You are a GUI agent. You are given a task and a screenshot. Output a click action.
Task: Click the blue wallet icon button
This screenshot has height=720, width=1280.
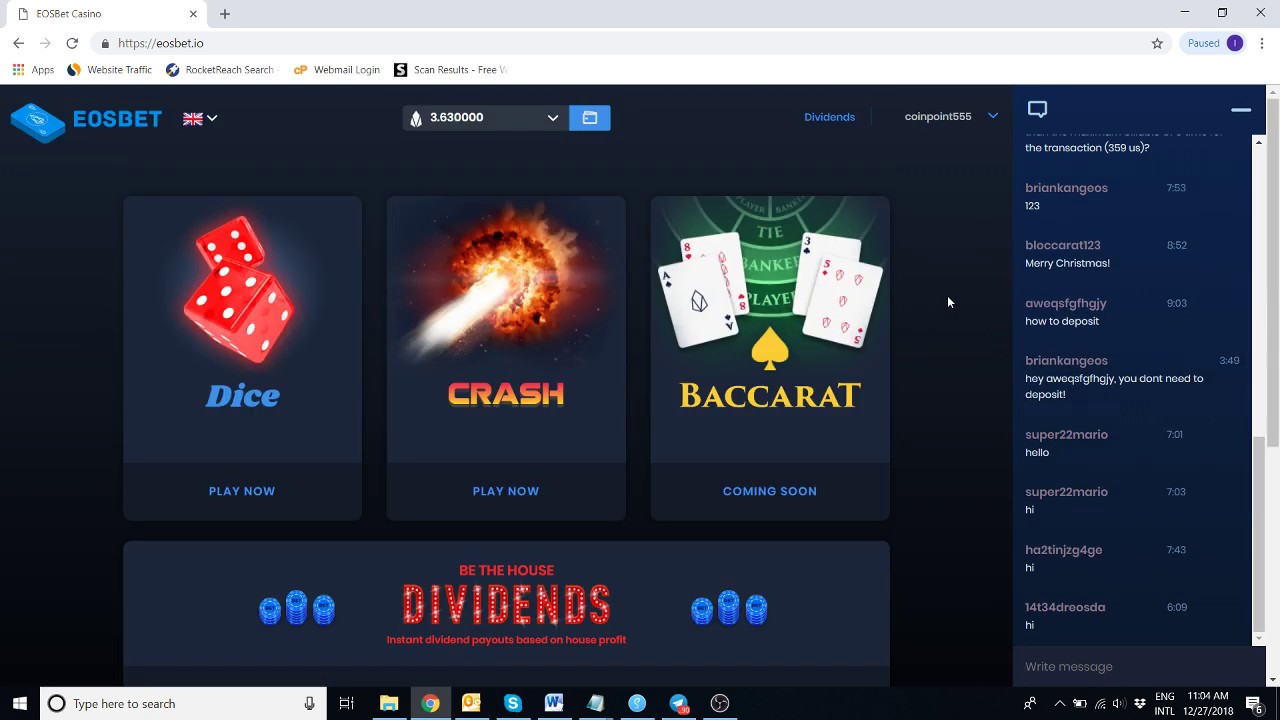point(590,118)
